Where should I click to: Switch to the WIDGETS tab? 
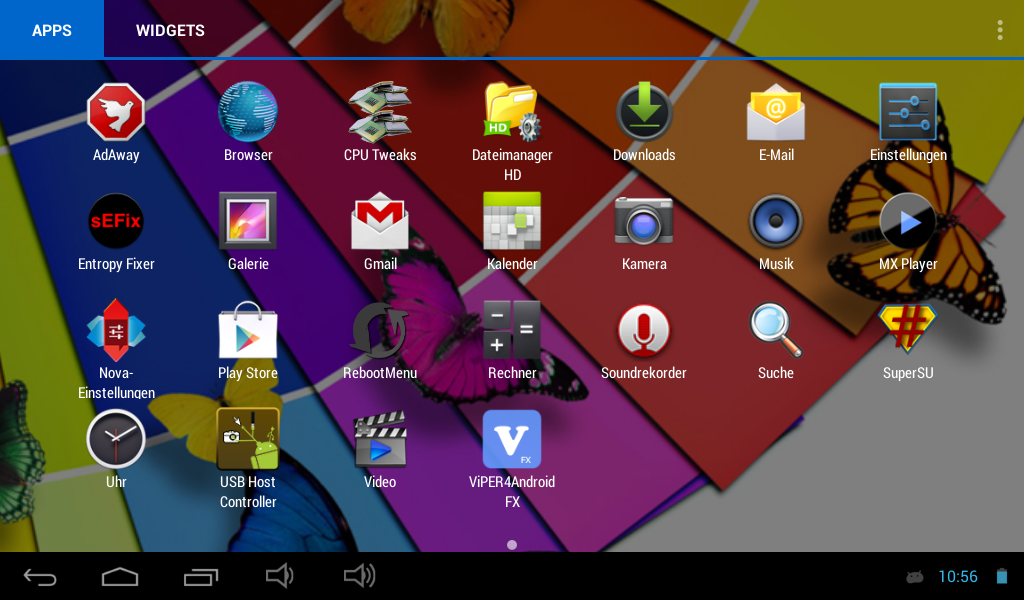tap(170, 30)
